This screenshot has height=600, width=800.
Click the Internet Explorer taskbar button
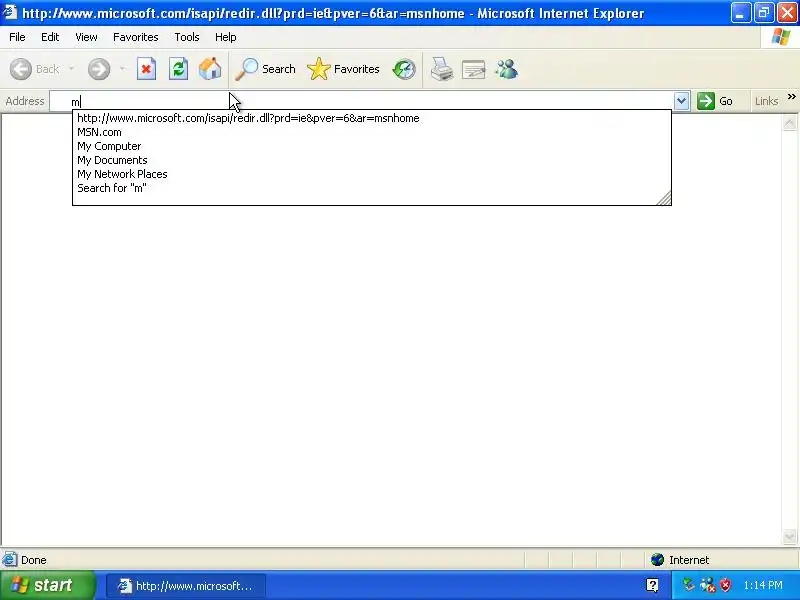tap(187, 586)
